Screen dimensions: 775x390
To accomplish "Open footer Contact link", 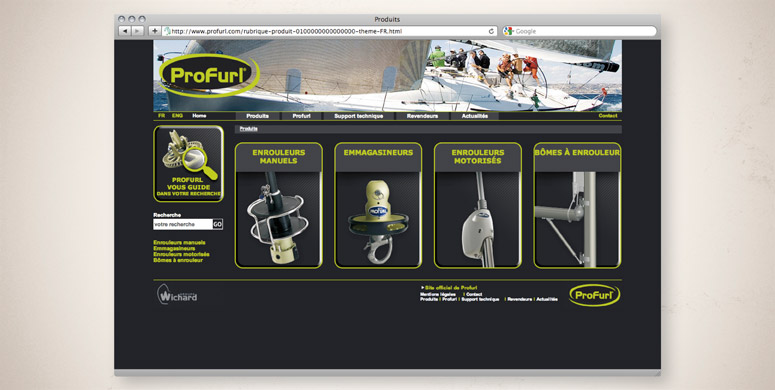I will pos(474,294).
